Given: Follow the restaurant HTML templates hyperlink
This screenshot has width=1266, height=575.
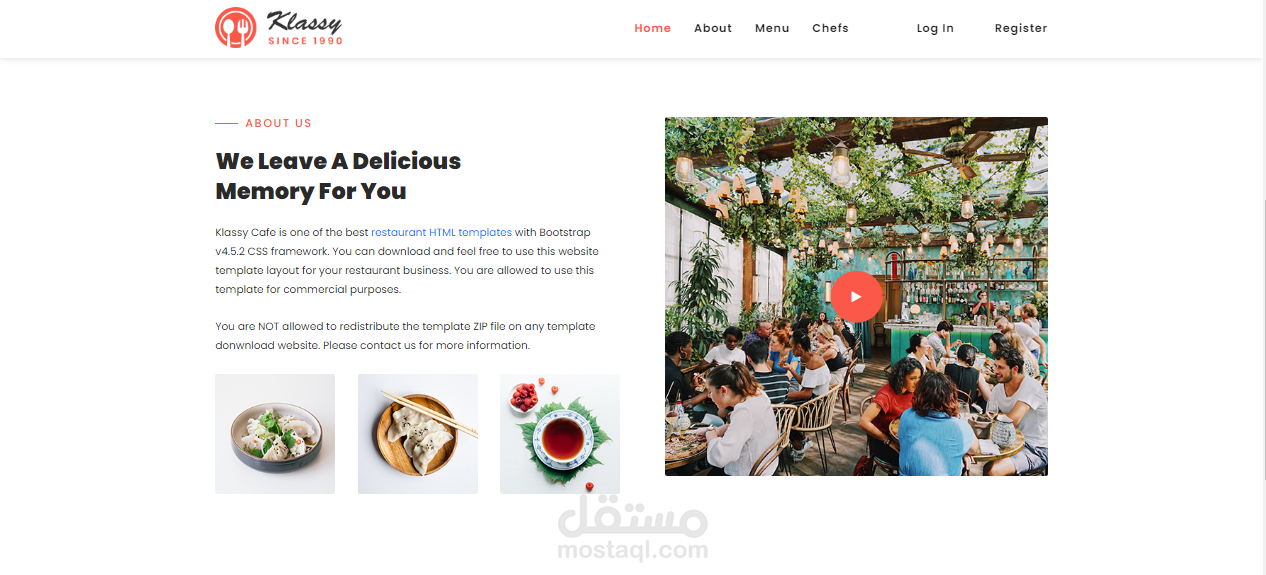Looking at the screenshot, I should click(441, 232).
